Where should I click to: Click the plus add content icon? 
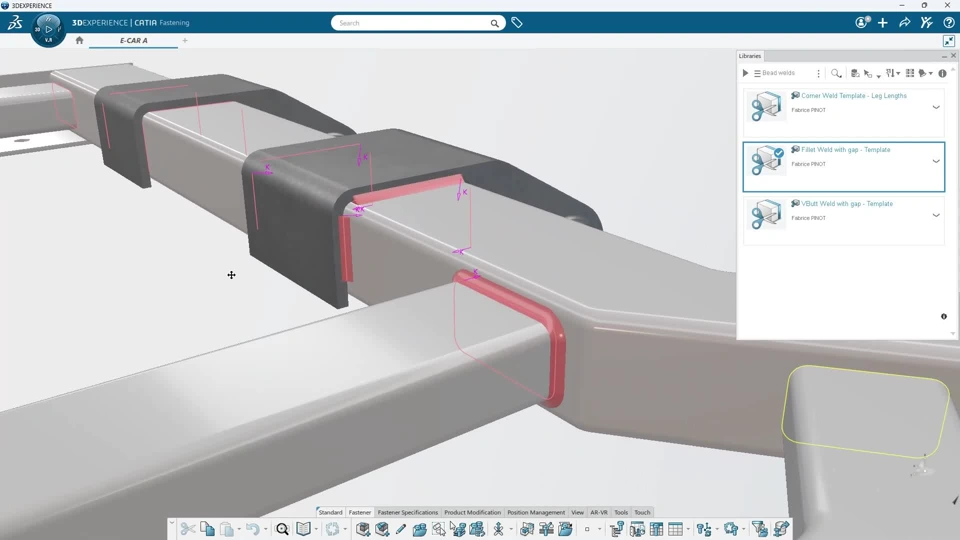882,23
